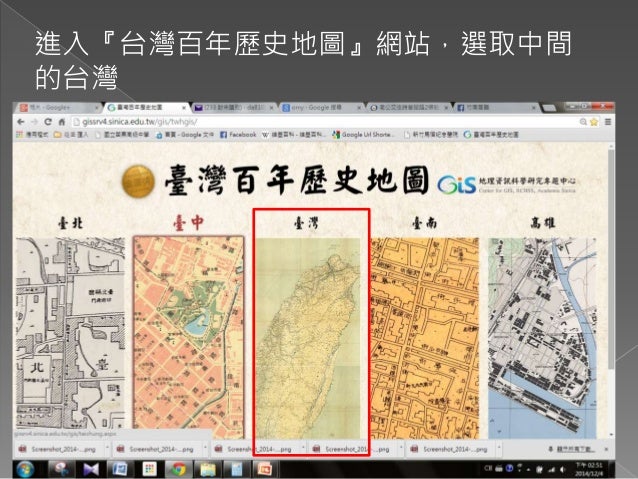Switch to the Facebook browser tab
The image size is (638, 479).
pos(495,107)
